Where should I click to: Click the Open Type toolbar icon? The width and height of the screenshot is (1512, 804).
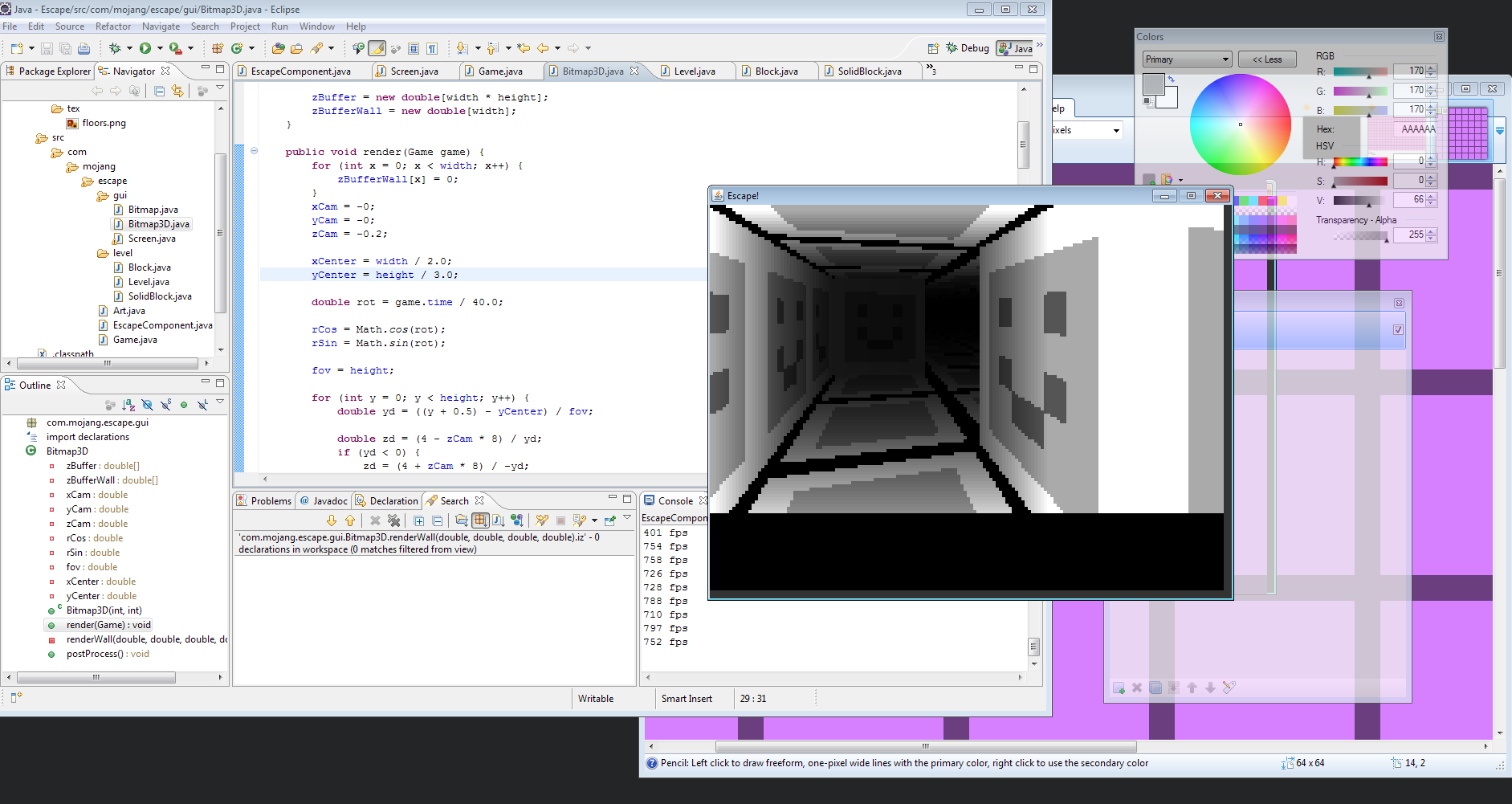[x=278, y=48]
